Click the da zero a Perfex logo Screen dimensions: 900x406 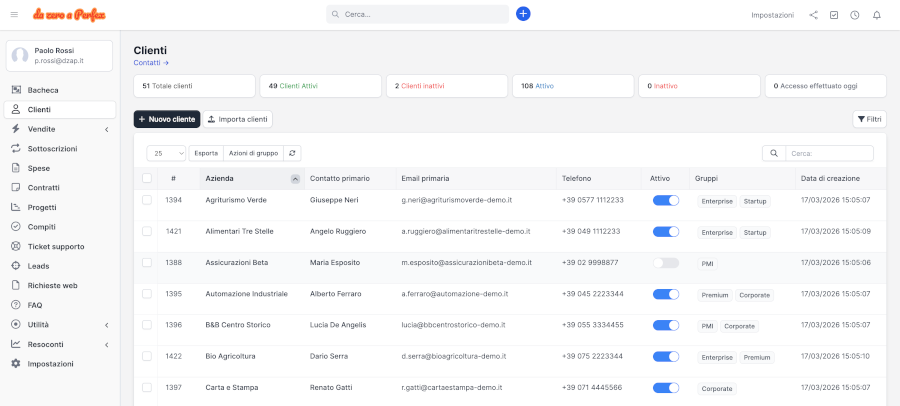click(x=69, y=14)
